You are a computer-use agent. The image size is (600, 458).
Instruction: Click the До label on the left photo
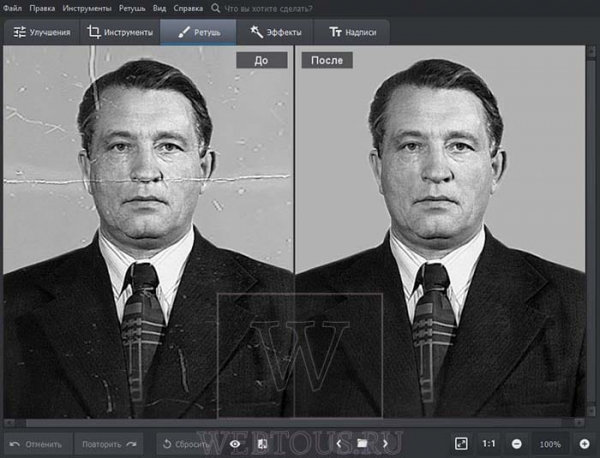coord(262,60)
